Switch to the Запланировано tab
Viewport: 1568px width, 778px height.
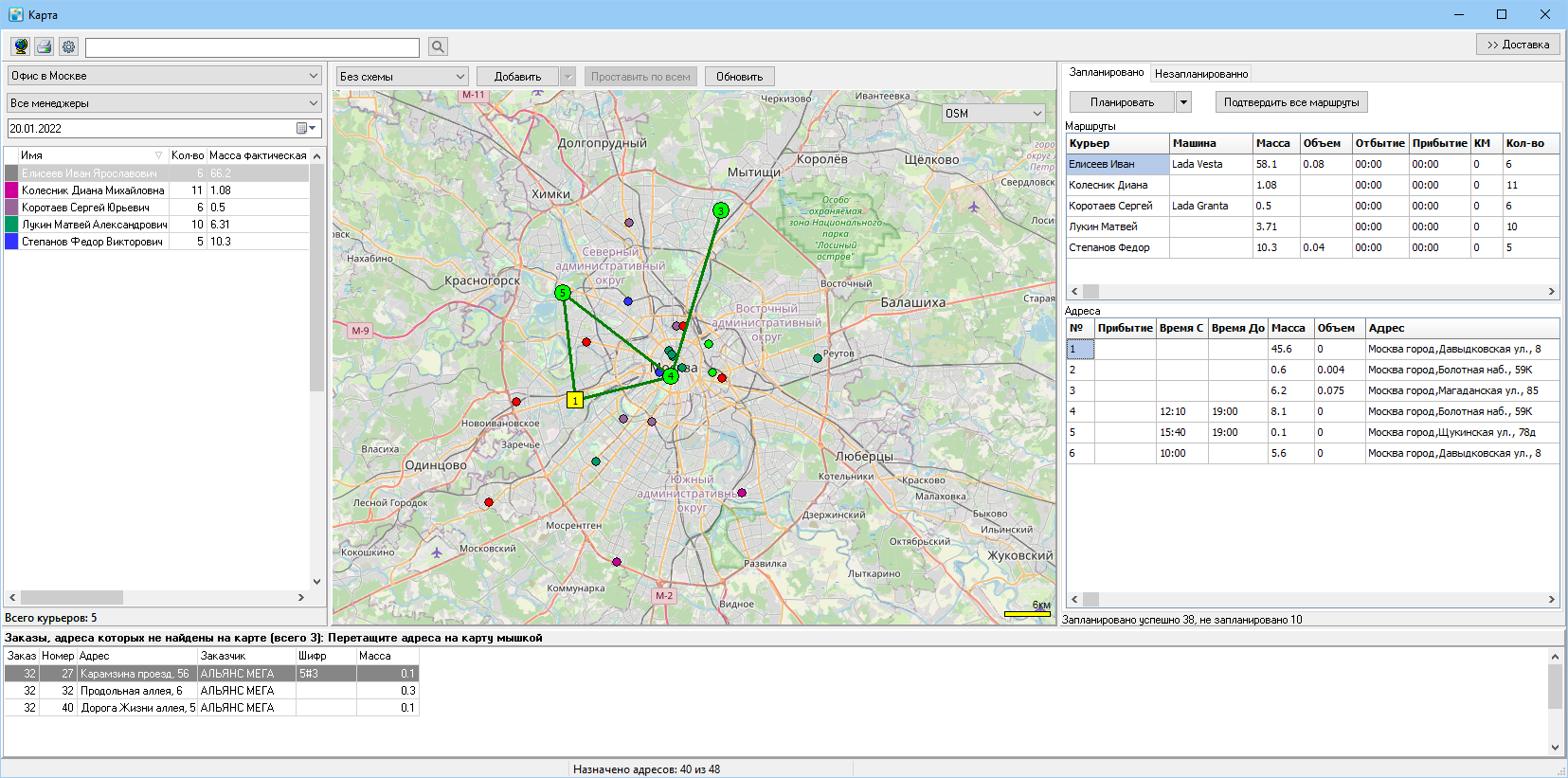coord(1107,72)
